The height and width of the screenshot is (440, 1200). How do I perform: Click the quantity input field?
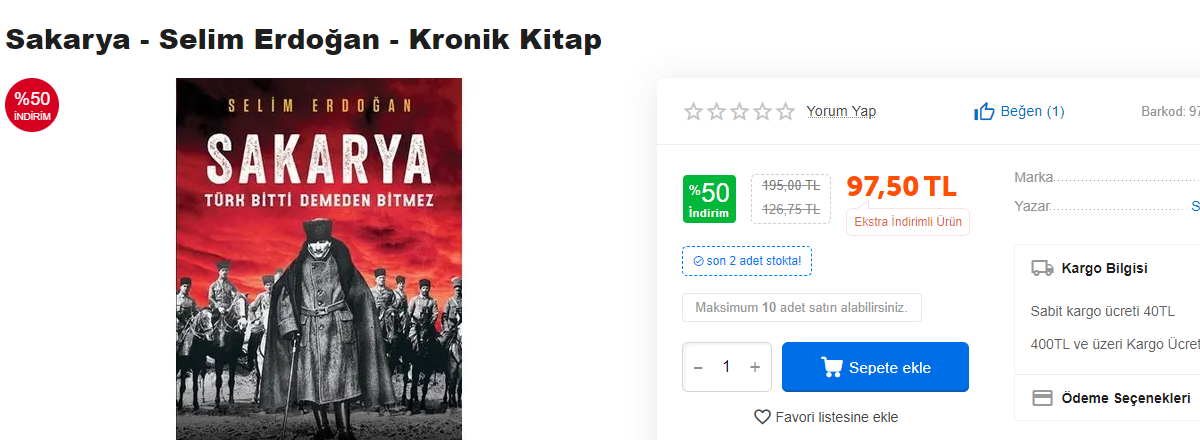point(727,367)
